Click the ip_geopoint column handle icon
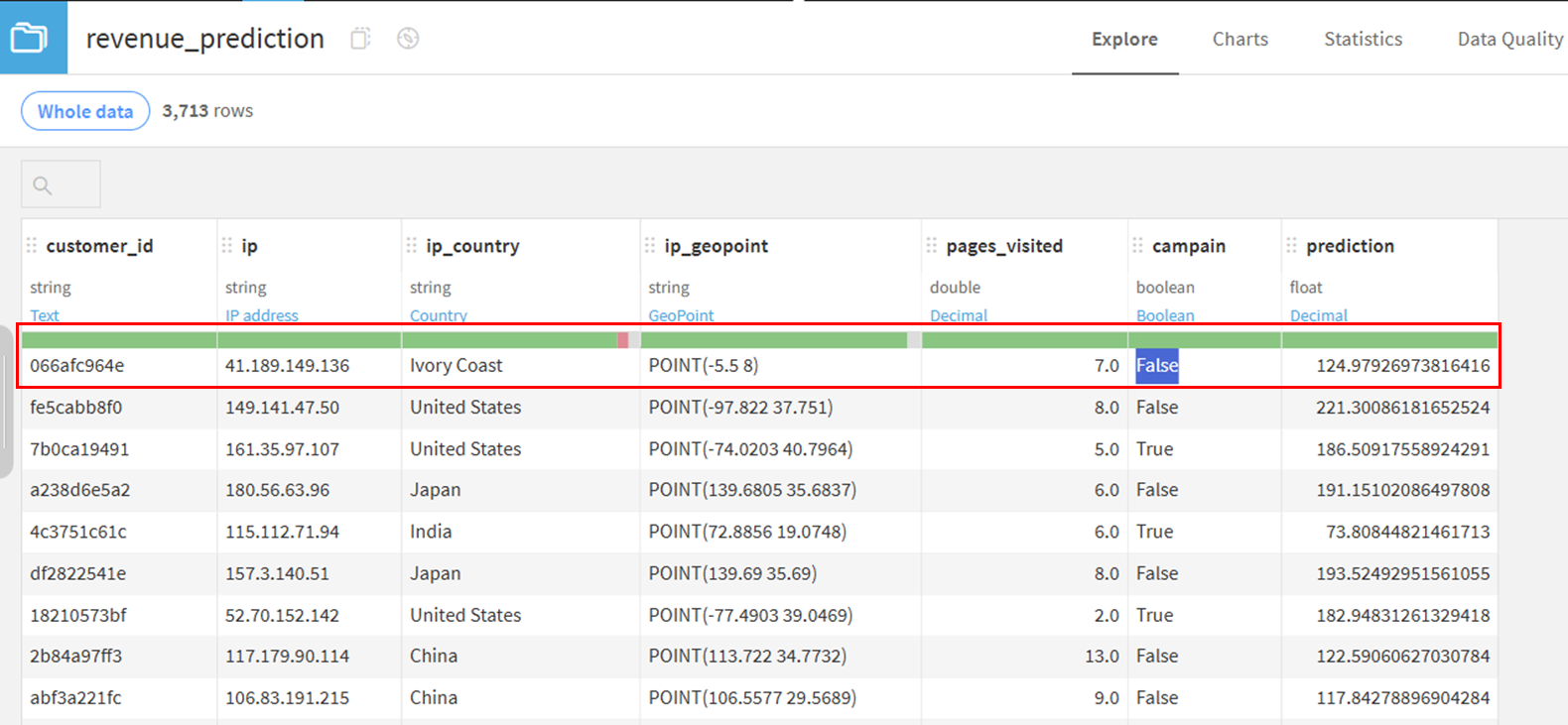The width and height of the screenshot is (1568, 725). click(x=650, y=246)
